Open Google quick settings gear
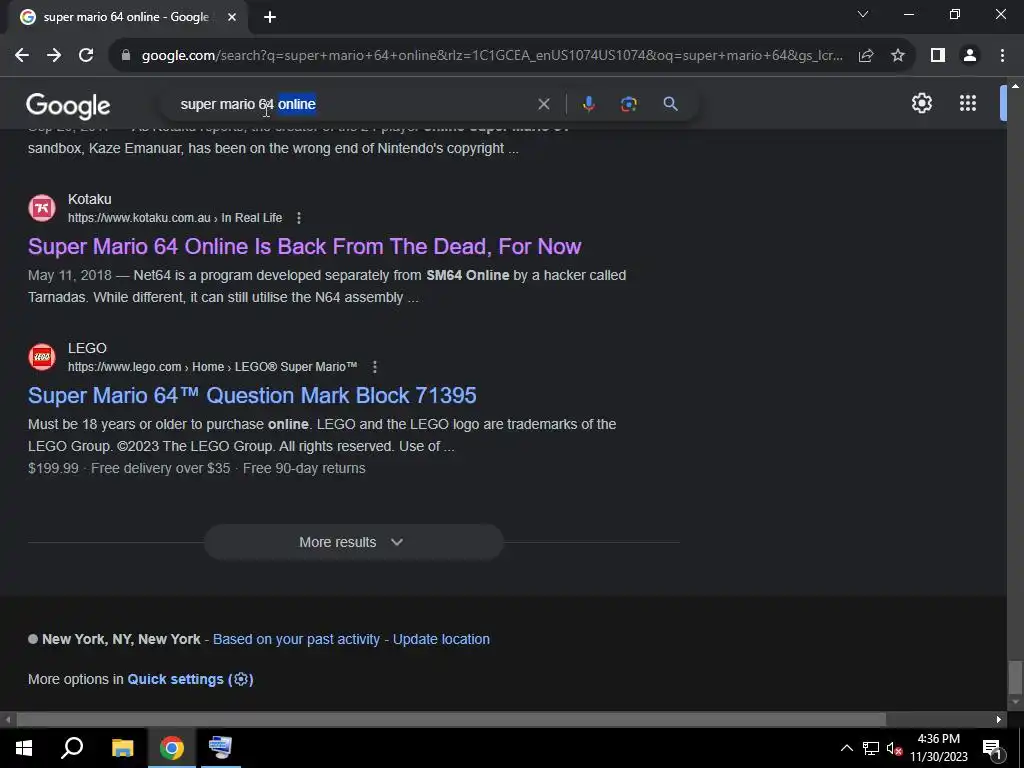The image size is (1024, 768). click(x=921, y=103)
